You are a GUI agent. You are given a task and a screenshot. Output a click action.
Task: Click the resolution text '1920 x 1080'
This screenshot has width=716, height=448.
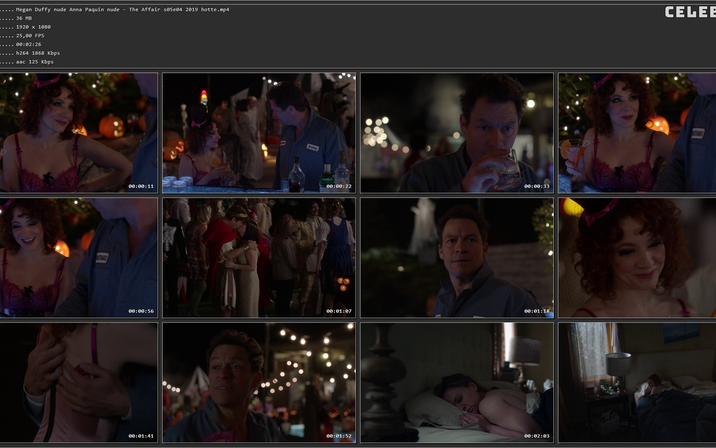(33, 27)
